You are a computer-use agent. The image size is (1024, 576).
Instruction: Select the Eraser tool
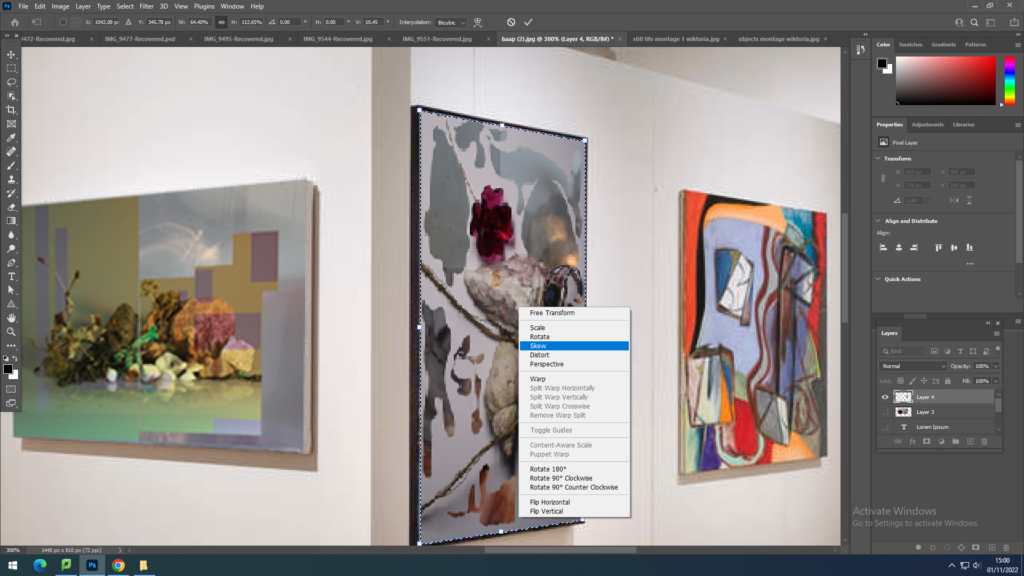tap(11, 207)
